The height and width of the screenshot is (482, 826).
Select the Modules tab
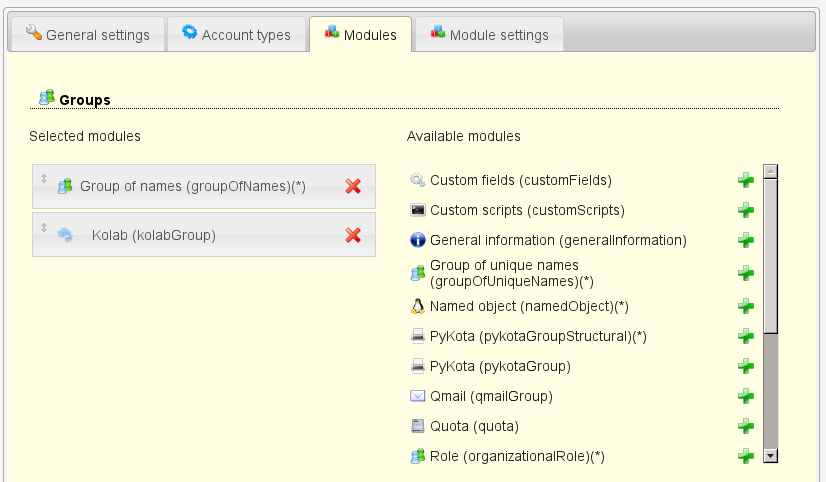(x=360, y=35)
